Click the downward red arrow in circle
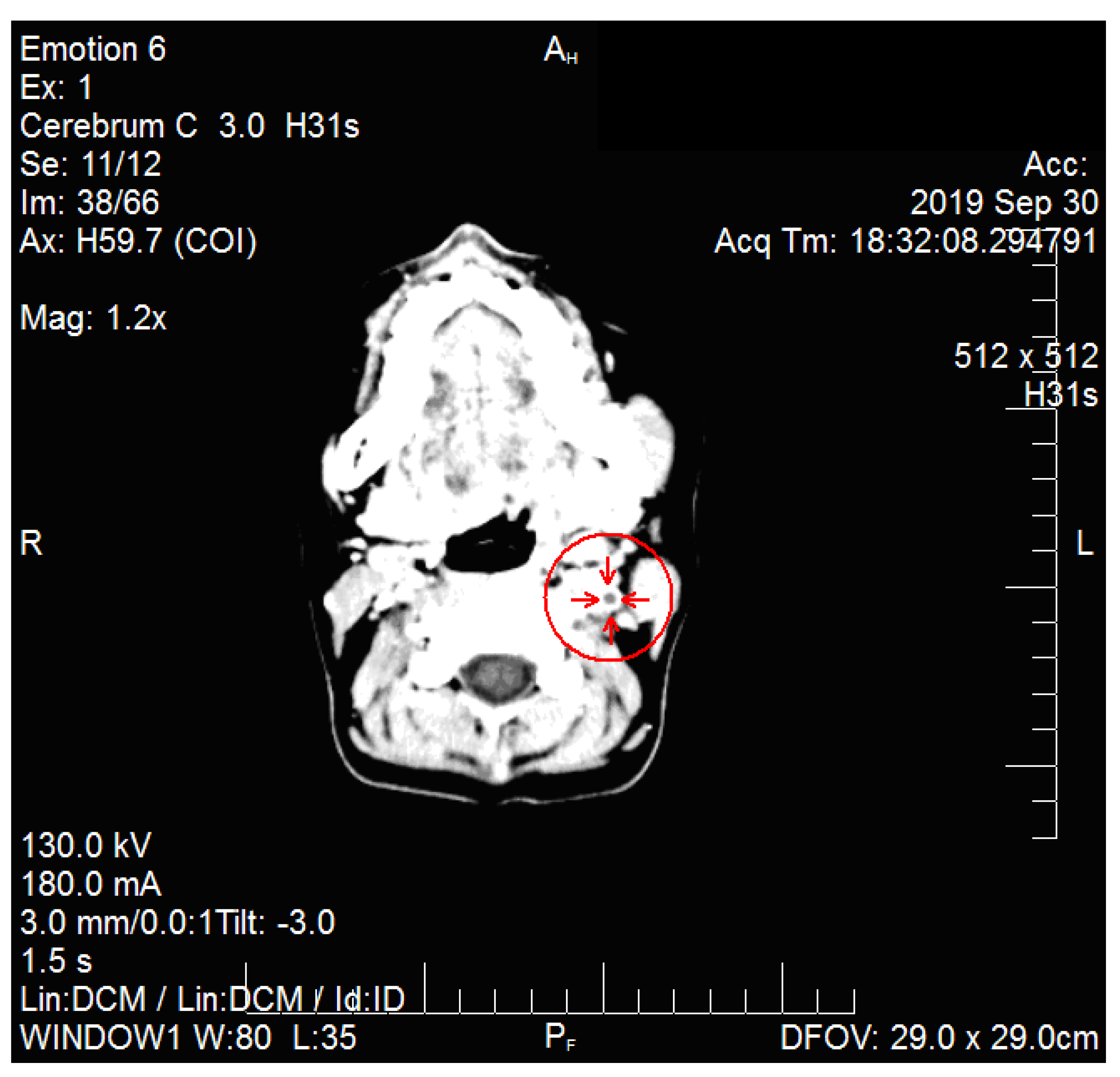The image size is (1120, 1077). pyautogui.click(x=608, y=570)
